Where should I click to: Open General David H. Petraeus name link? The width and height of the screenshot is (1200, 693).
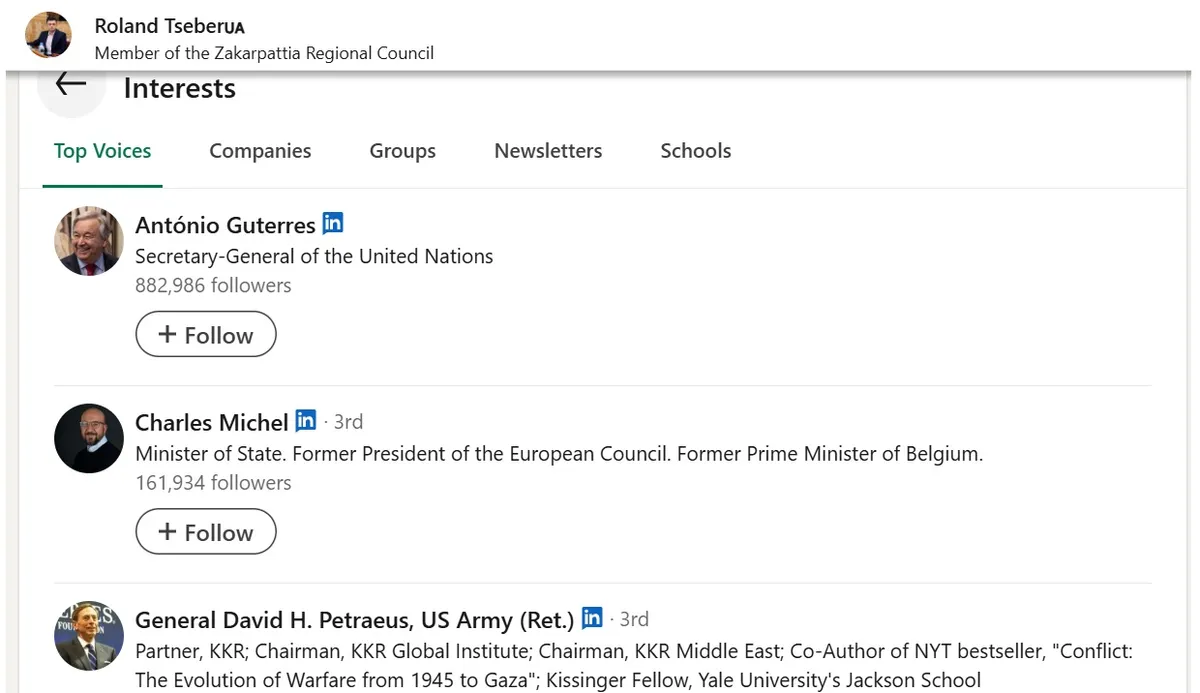355,619
